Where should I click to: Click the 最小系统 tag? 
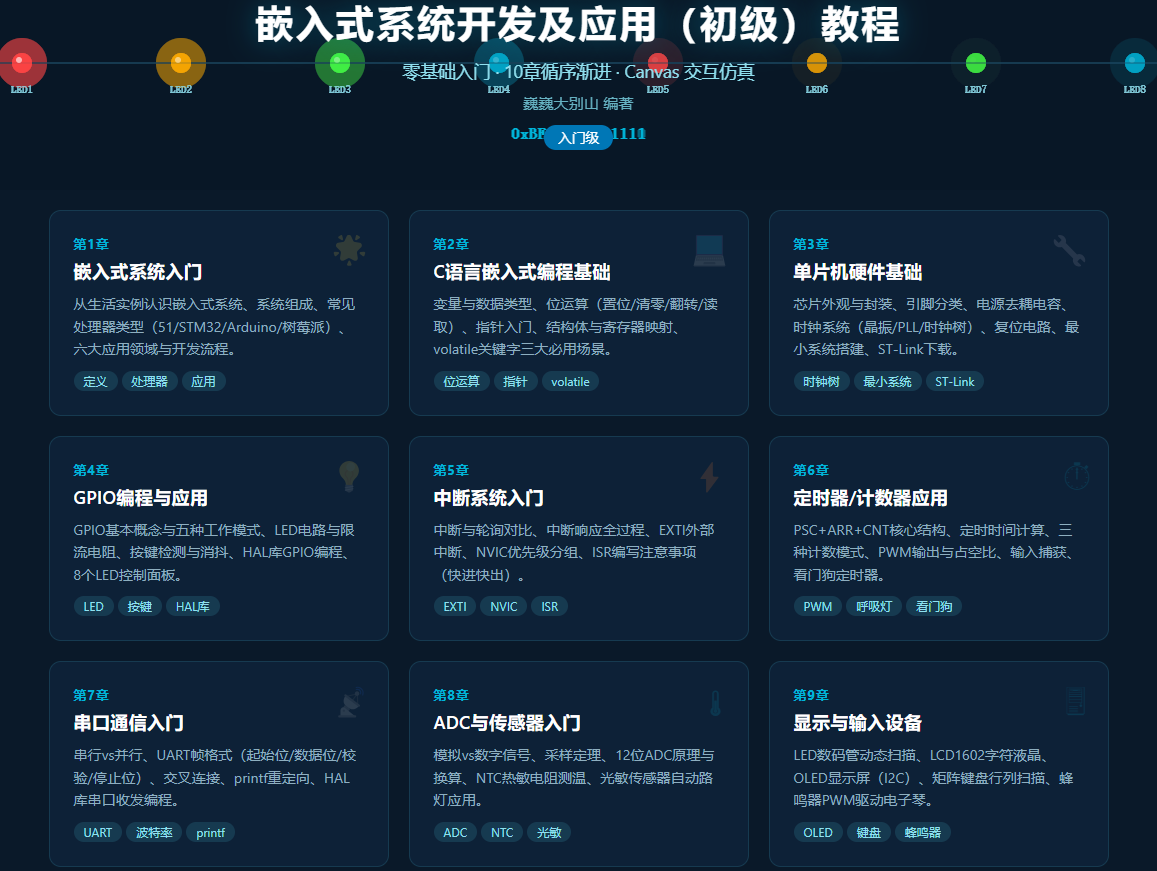click(888, 382)
